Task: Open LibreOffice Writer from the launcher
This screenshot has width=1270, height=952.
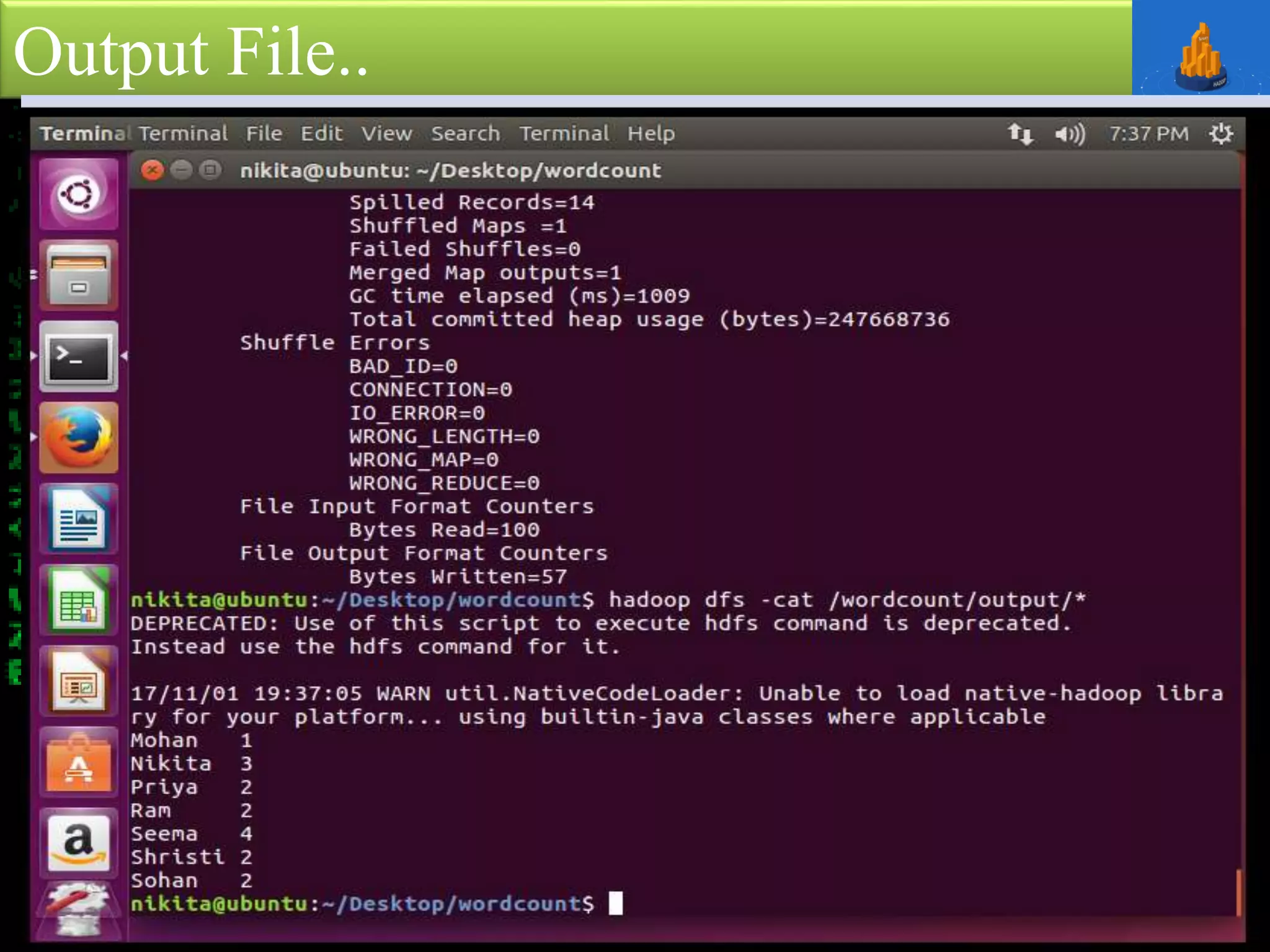Action: click(x=79, y=519)
